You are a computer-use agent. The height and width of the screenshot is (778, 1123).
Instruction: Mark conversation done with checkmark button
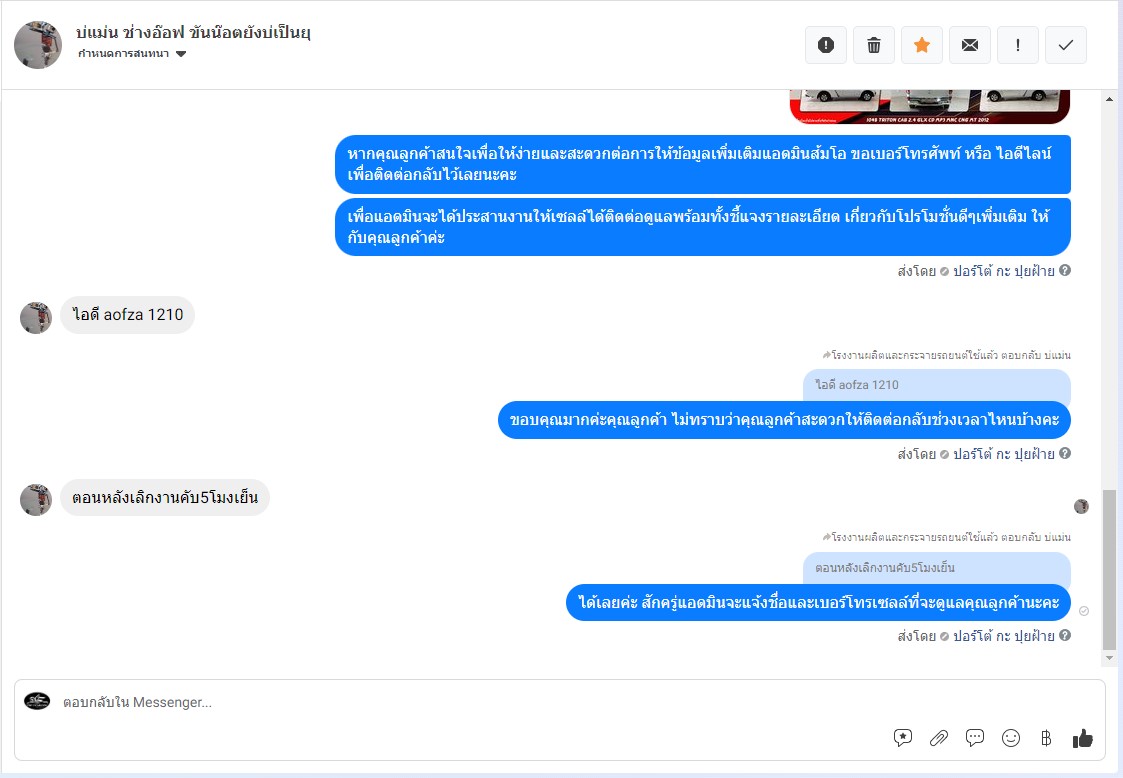point(1066,45)
